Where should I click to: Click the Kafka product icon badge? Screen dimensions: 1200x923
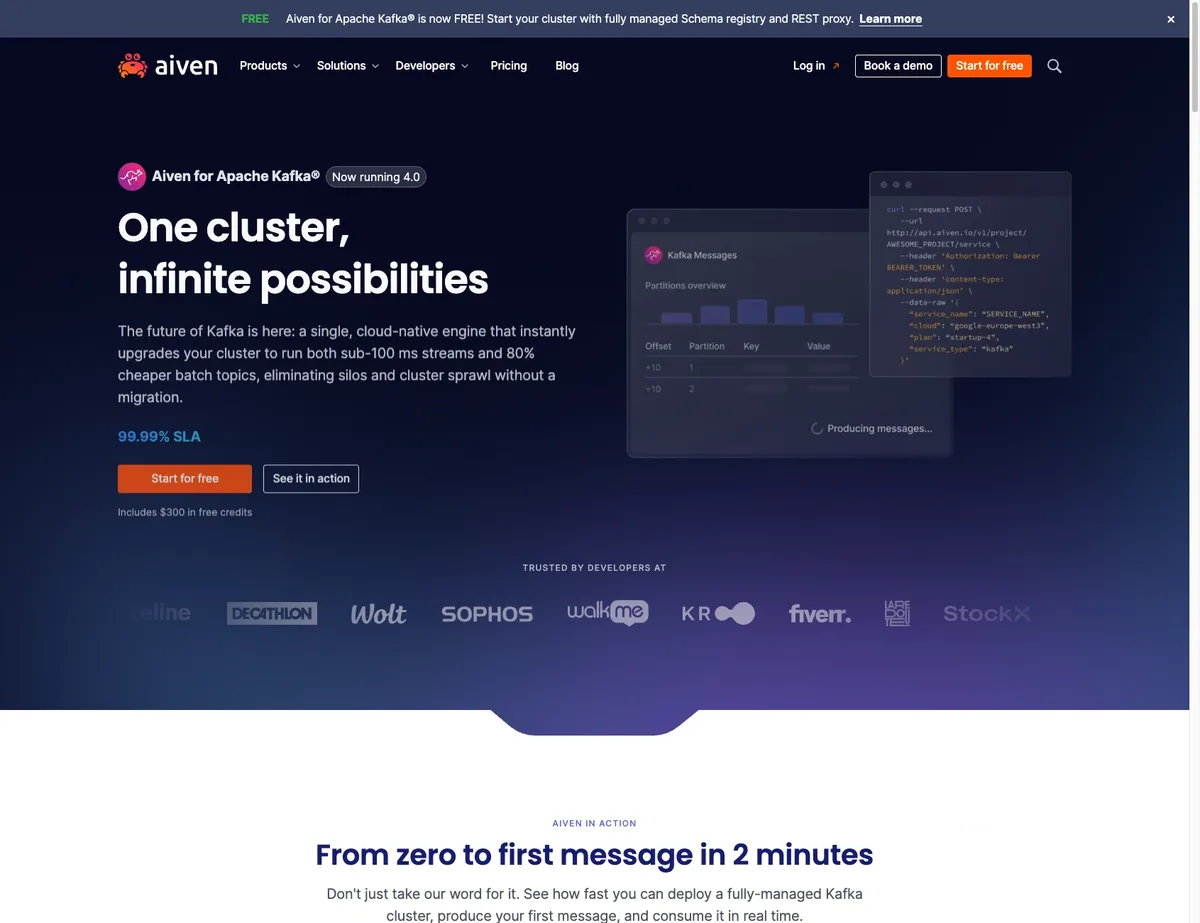pyautogui.click(x=132, y=177)
